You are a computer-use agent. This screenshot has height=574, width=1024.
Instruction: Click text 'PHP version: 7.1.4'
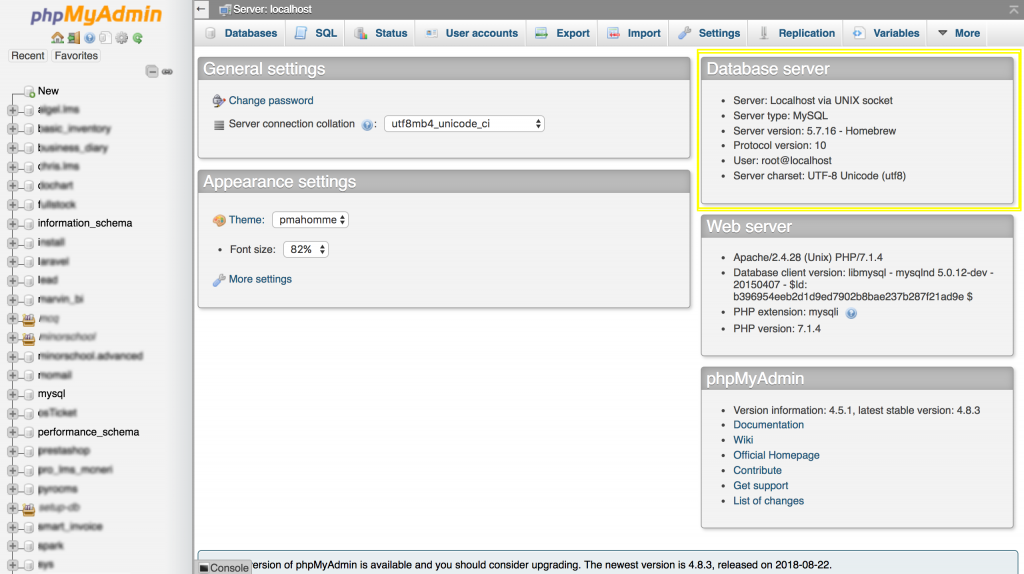click(x=776, y=328)
